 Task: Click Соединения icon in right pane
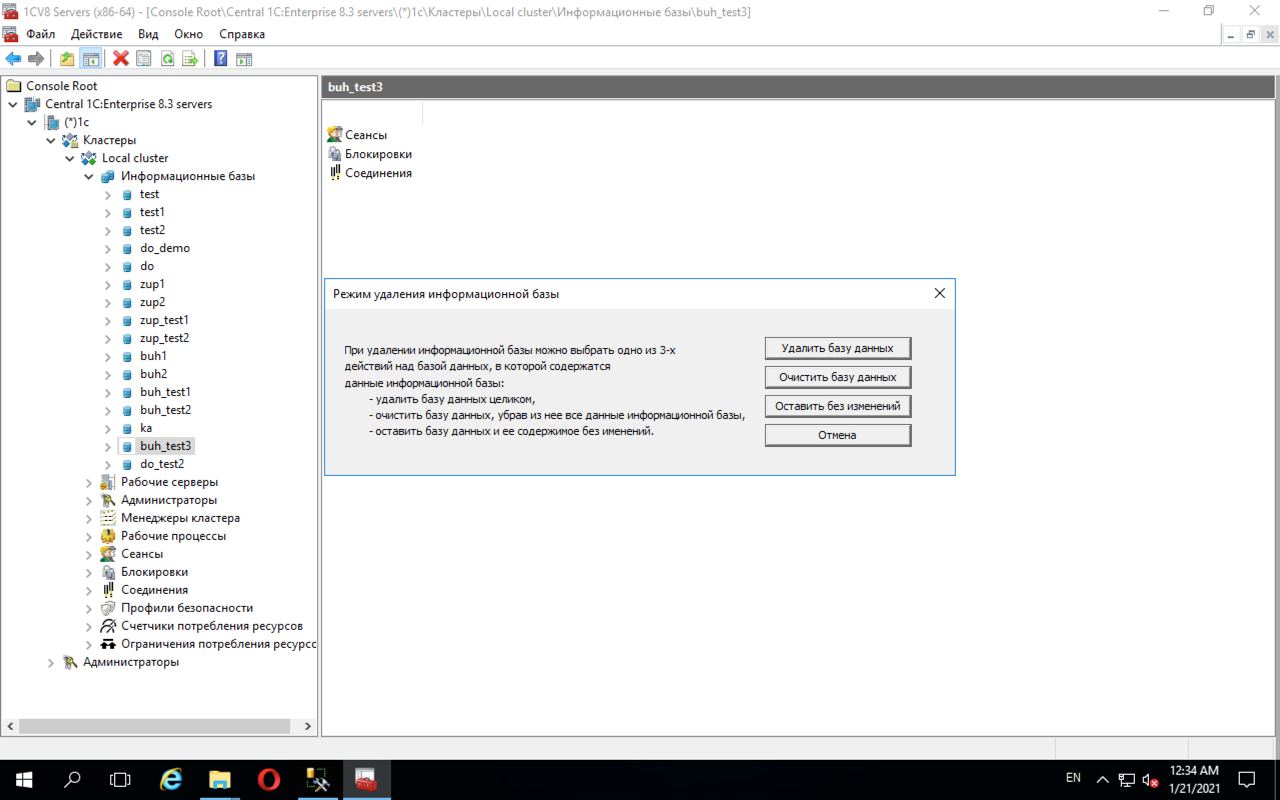[x=335, y=172]
